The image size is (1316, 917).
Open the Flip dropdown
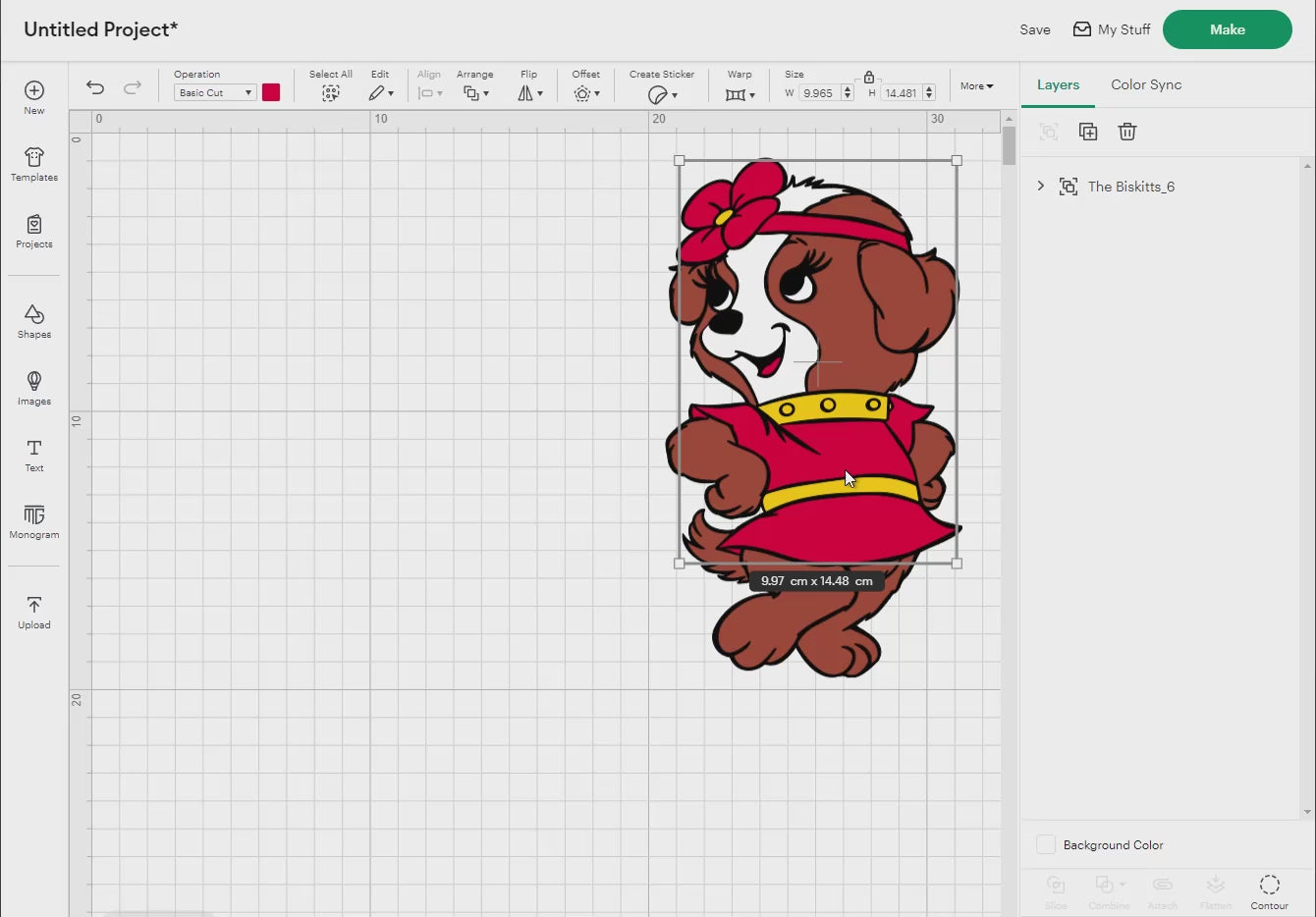[530, 93]
